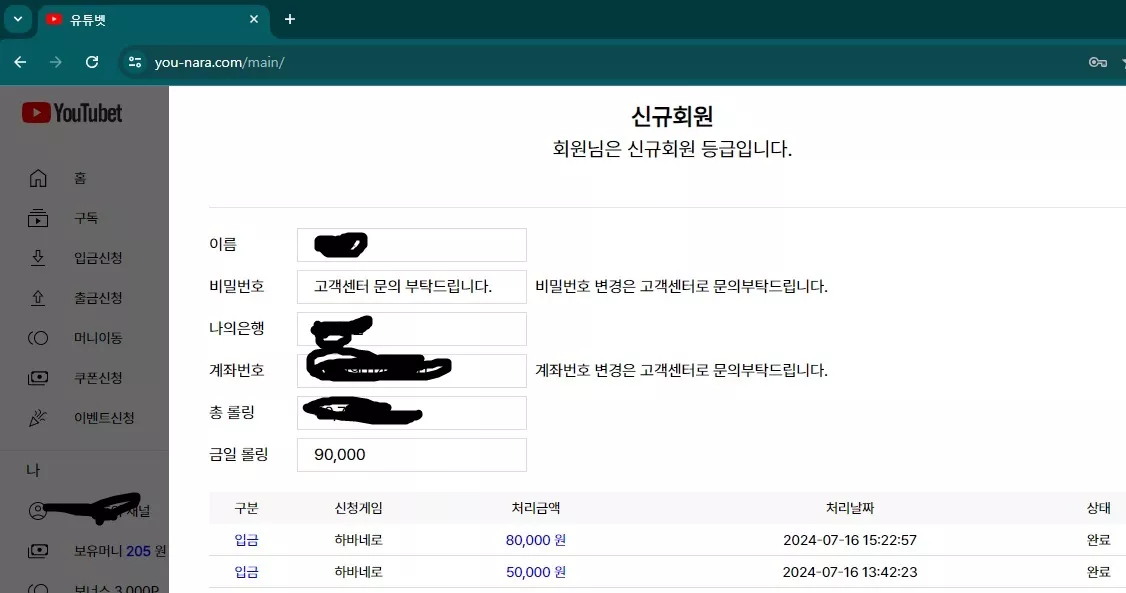Click the 금일 롤링 field showing 90,000
This screenshot has height=593, width=1126.
(411, 454)
